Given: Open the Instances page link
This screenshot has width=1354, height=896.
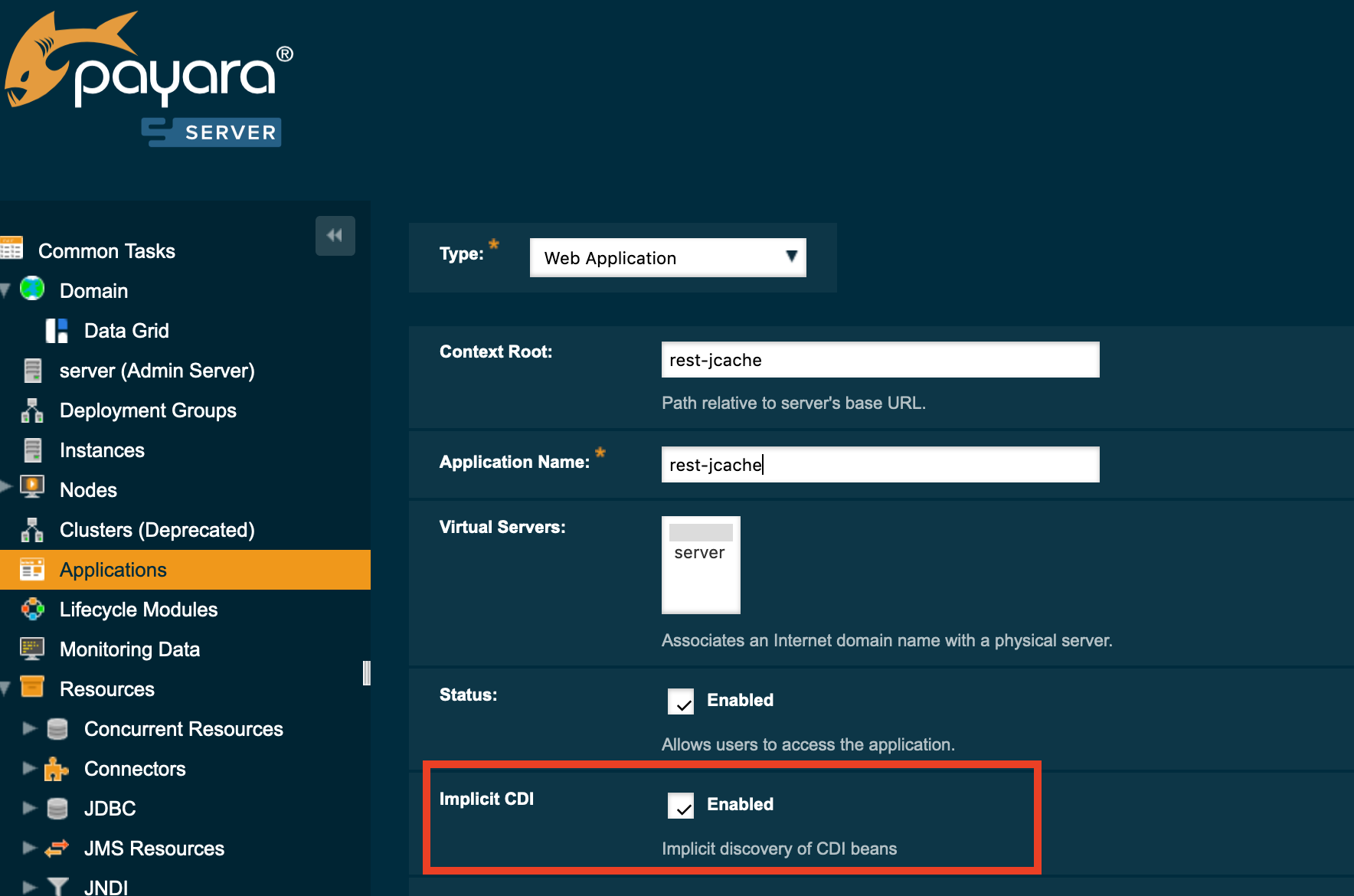Looking at the screenshot, I should [102, 450].
